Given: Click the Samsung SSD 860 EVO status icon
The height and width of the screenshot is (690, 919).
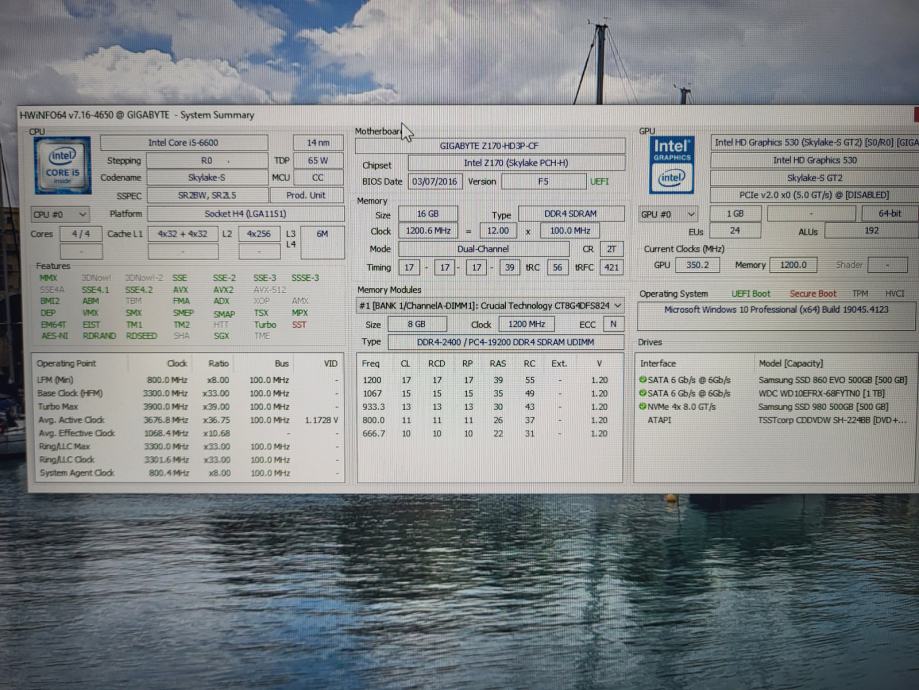Looking at the screenshot, I should click(643, 381).
